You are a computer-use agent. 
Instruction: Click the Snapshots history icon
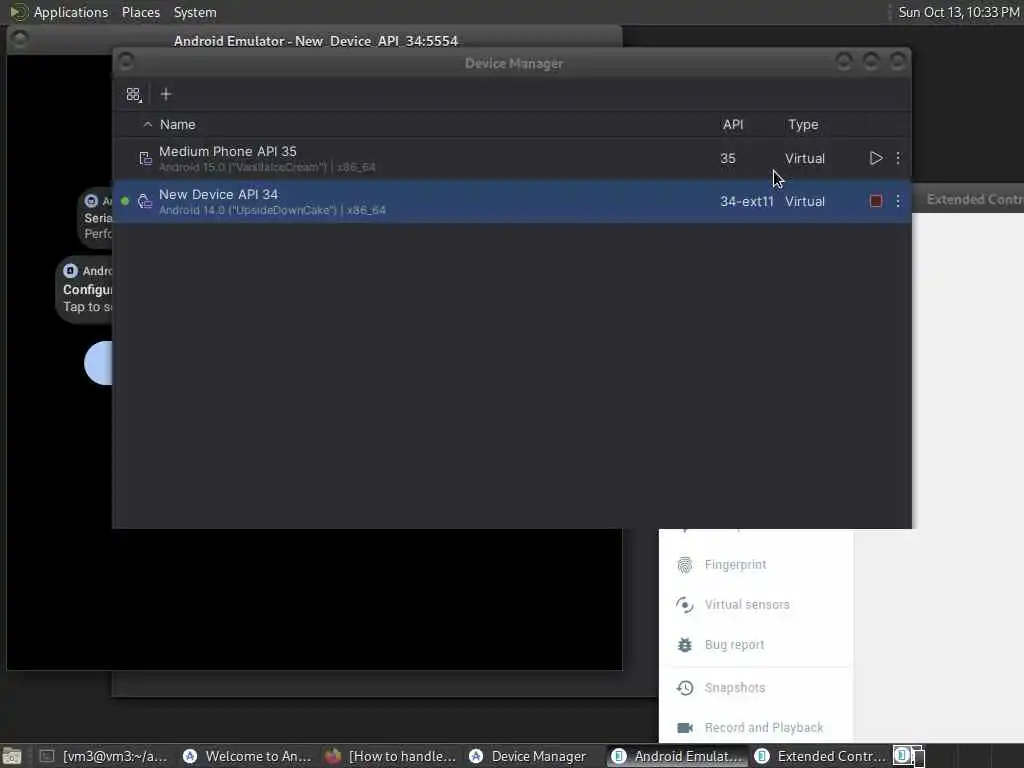(684, 688)
